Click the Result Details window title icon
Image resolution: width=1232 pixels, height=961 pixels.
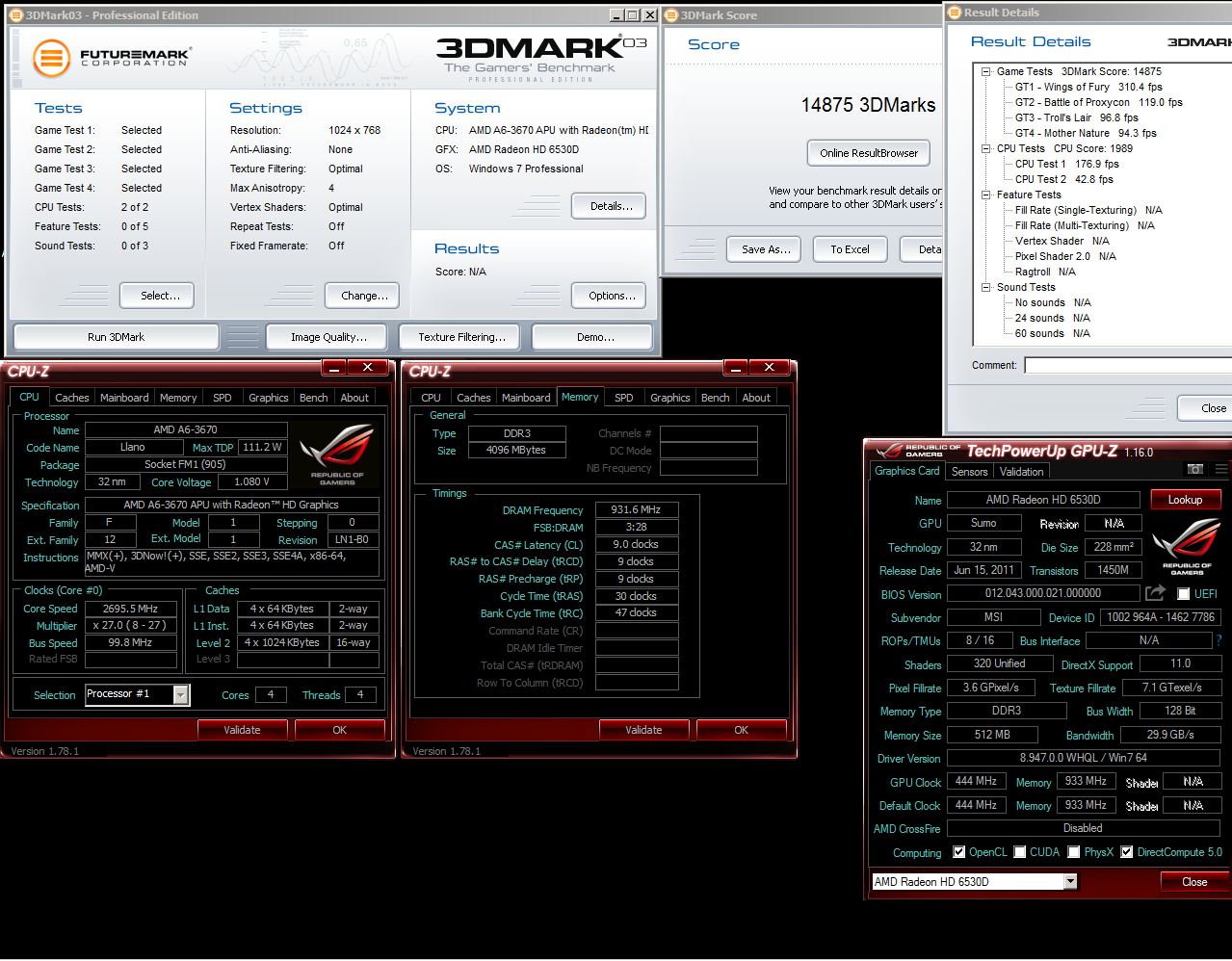coord(955,13)
